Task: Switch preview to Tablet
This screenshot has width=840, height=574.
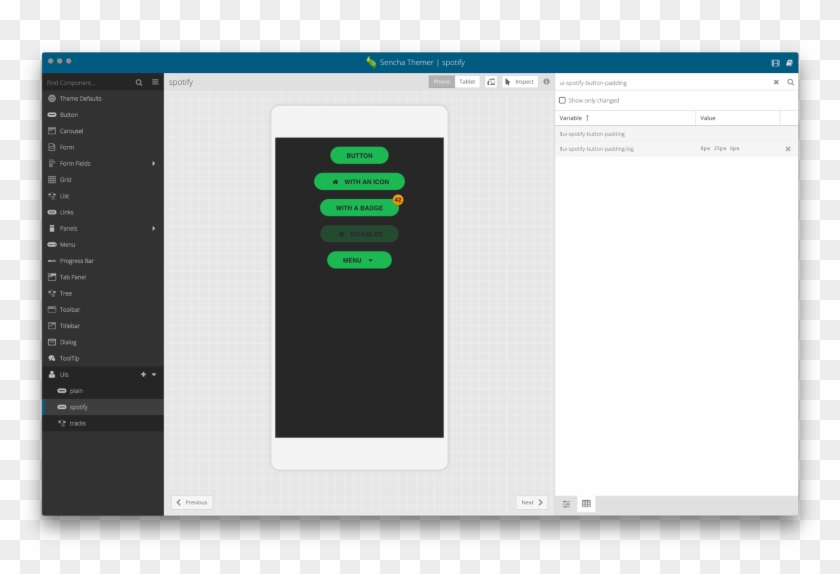Action: tap(468, 82)
